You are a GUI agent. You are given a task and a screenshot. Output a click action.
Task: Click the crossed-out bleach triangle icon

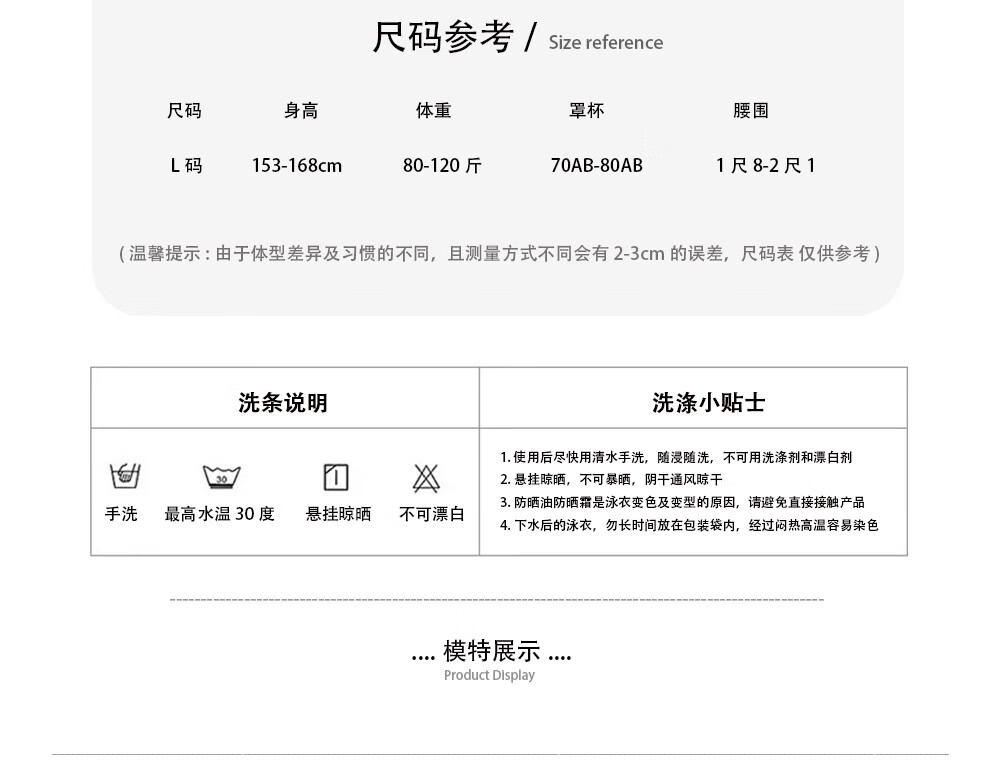click(428, 478)
